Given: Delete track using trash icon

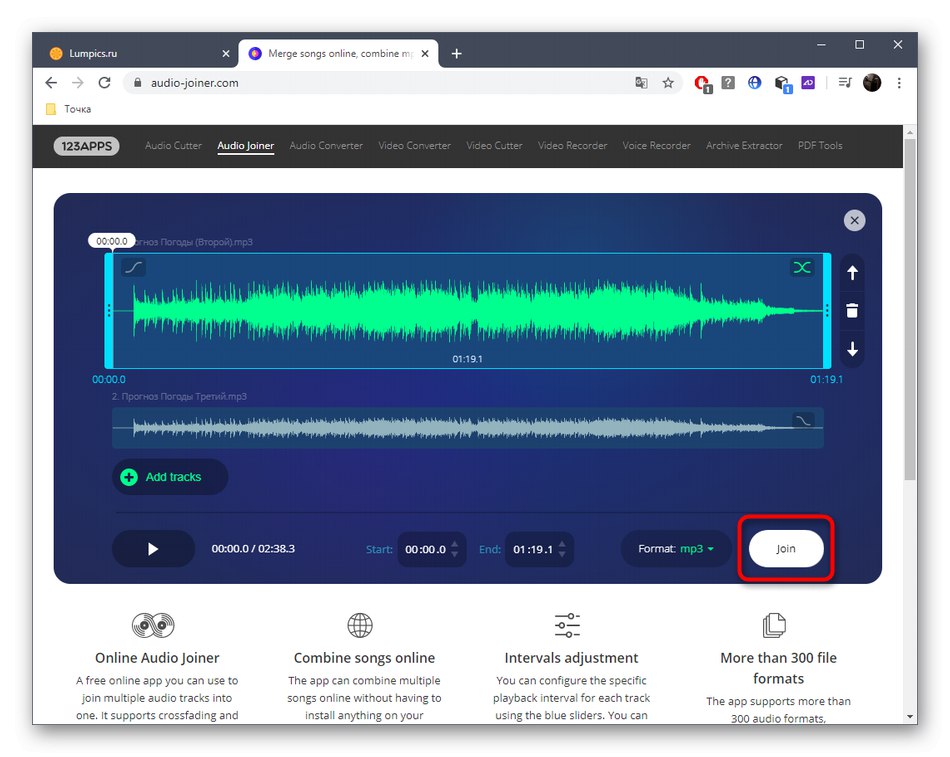Looking at the screenshot, I should click(852, 311).
